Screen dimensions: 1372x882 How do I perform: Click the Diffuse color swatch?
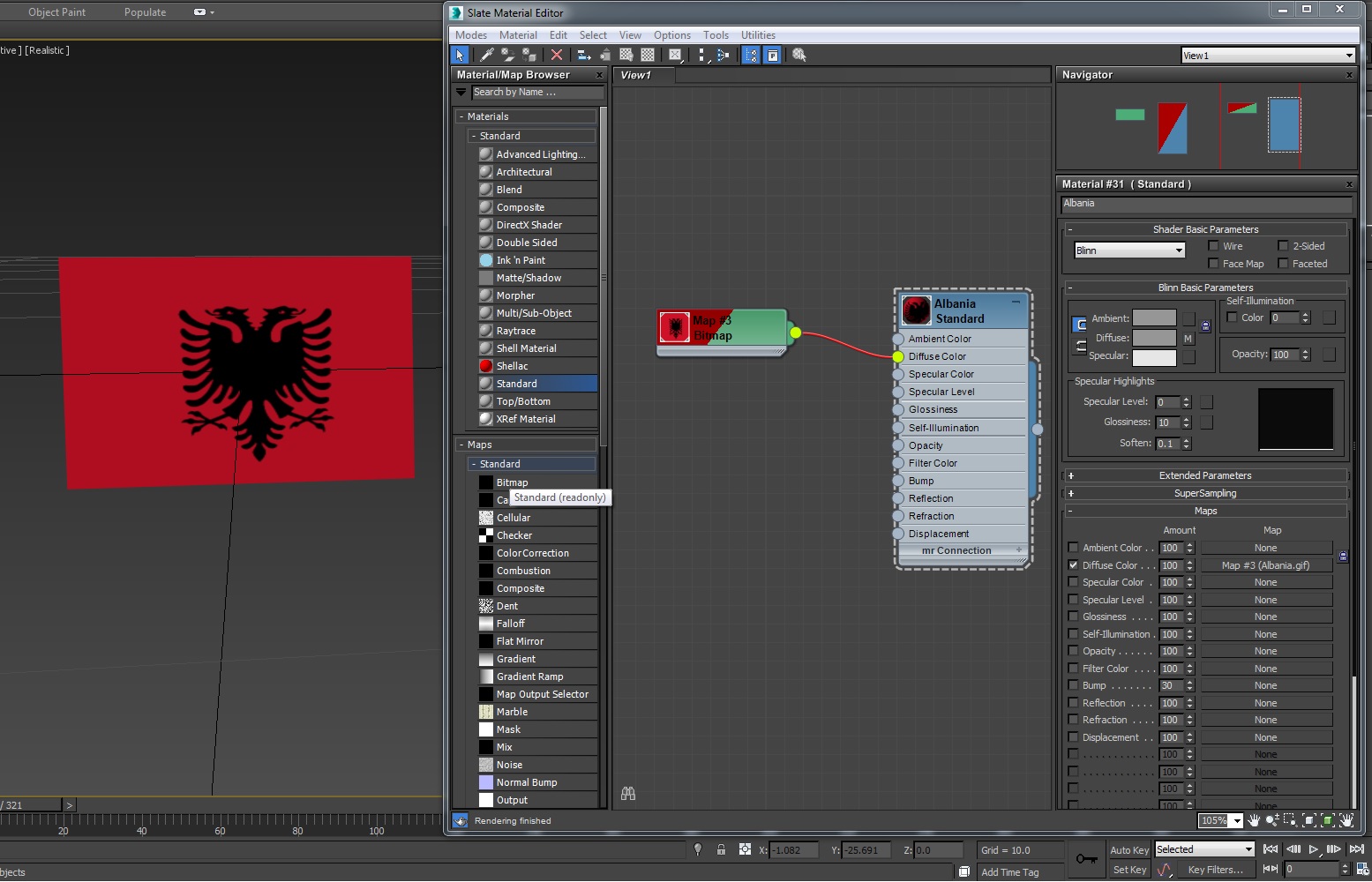(x=1154, y=338)
